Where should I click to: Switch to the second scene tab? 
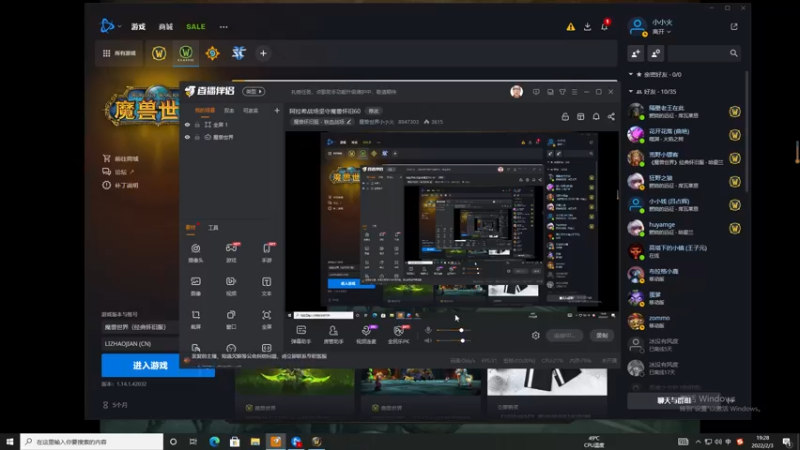[x=229, y=110]
